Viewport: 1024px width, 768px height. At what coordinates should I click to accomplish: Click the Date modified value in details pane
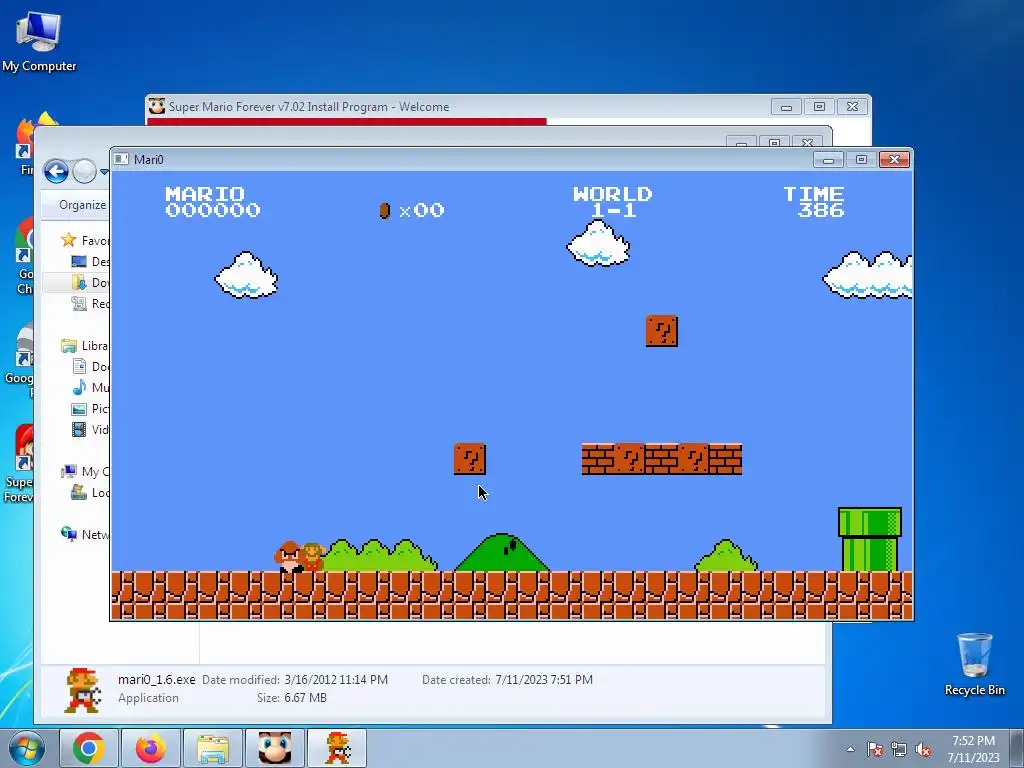(x=336, y=679)
